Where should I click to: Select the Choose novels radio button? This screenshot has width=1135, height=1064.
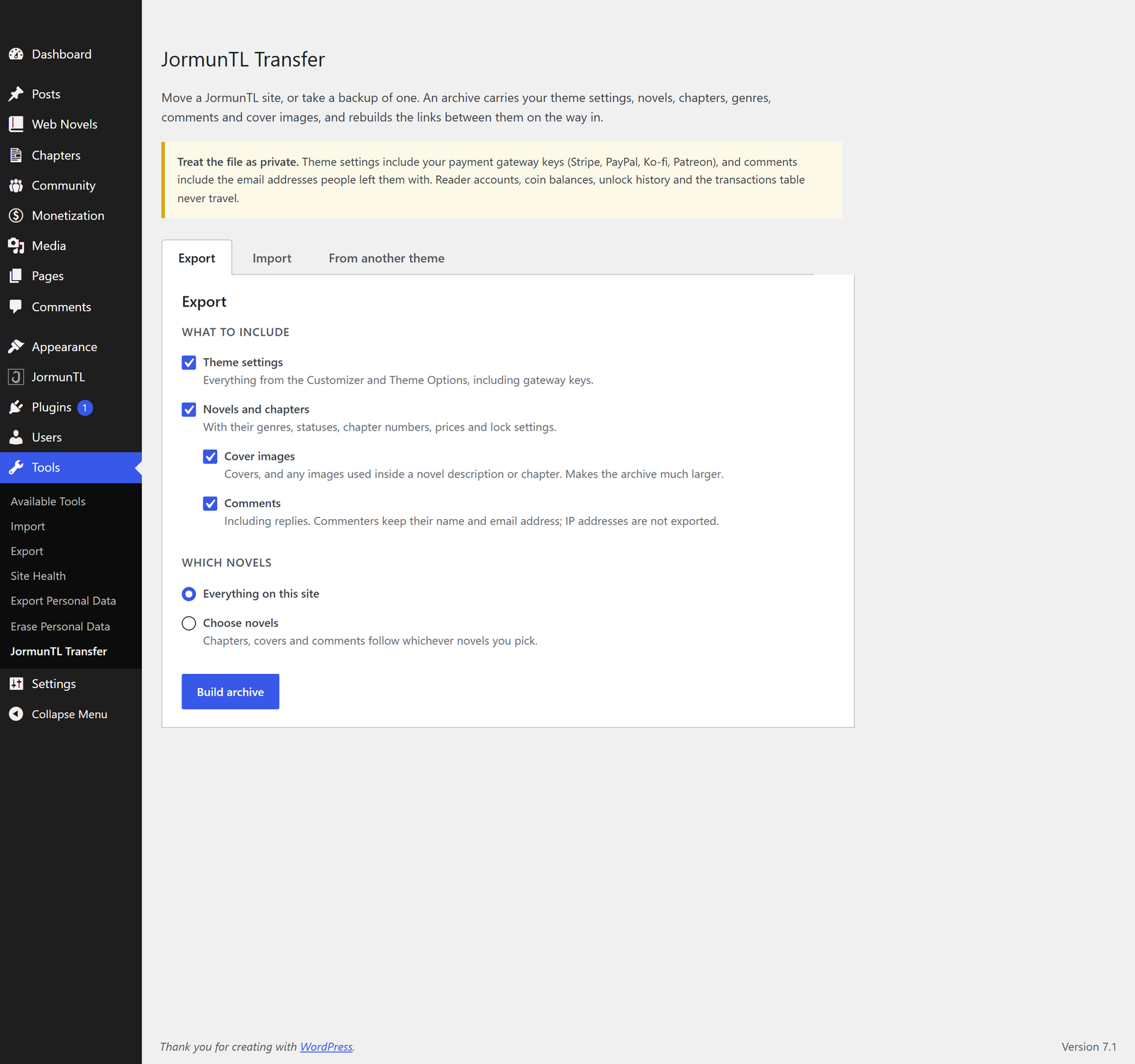pyautogui.click(x=189, y=623)
